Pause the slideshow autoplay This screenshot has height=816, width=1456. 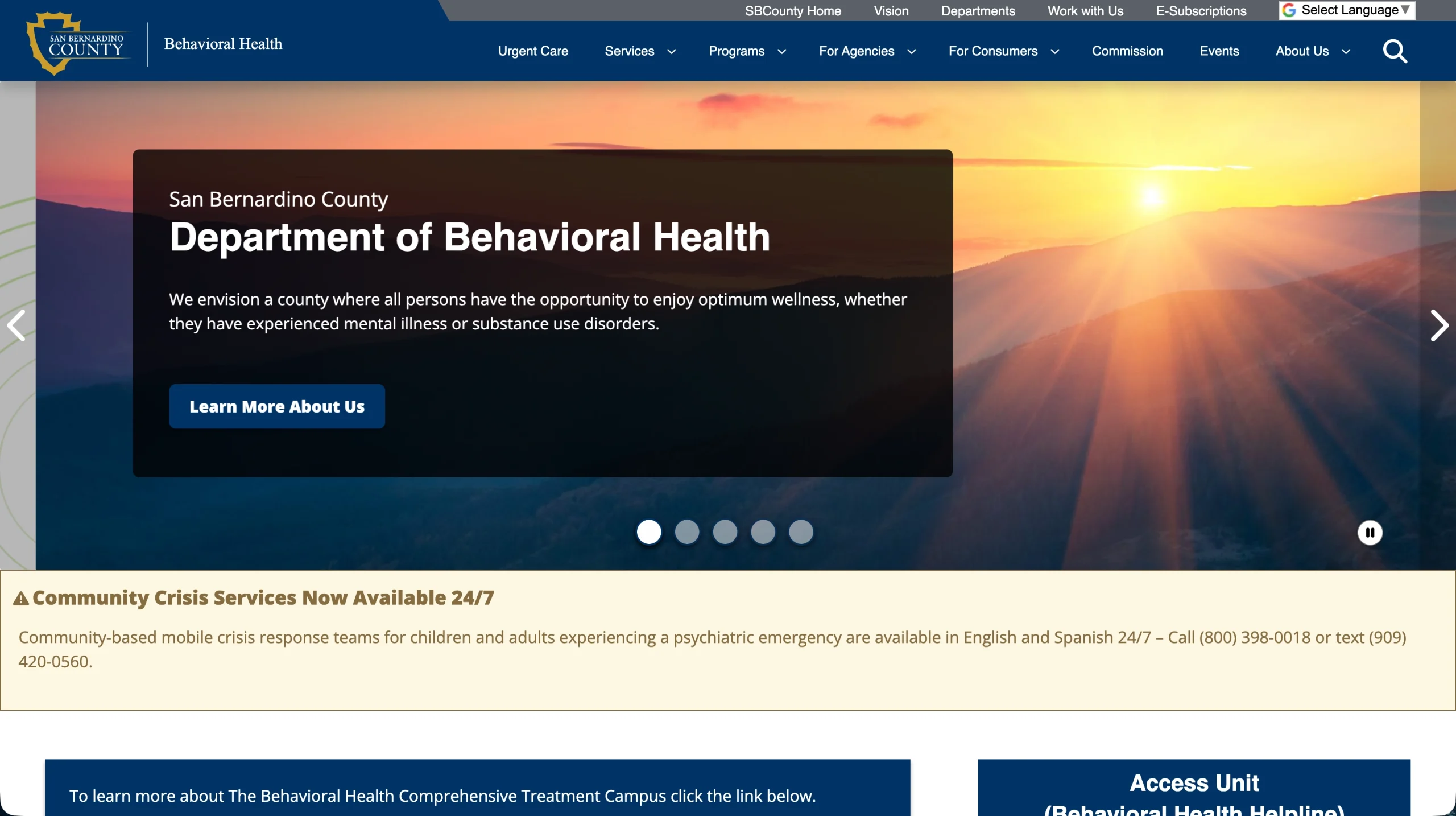(1370, 533)
